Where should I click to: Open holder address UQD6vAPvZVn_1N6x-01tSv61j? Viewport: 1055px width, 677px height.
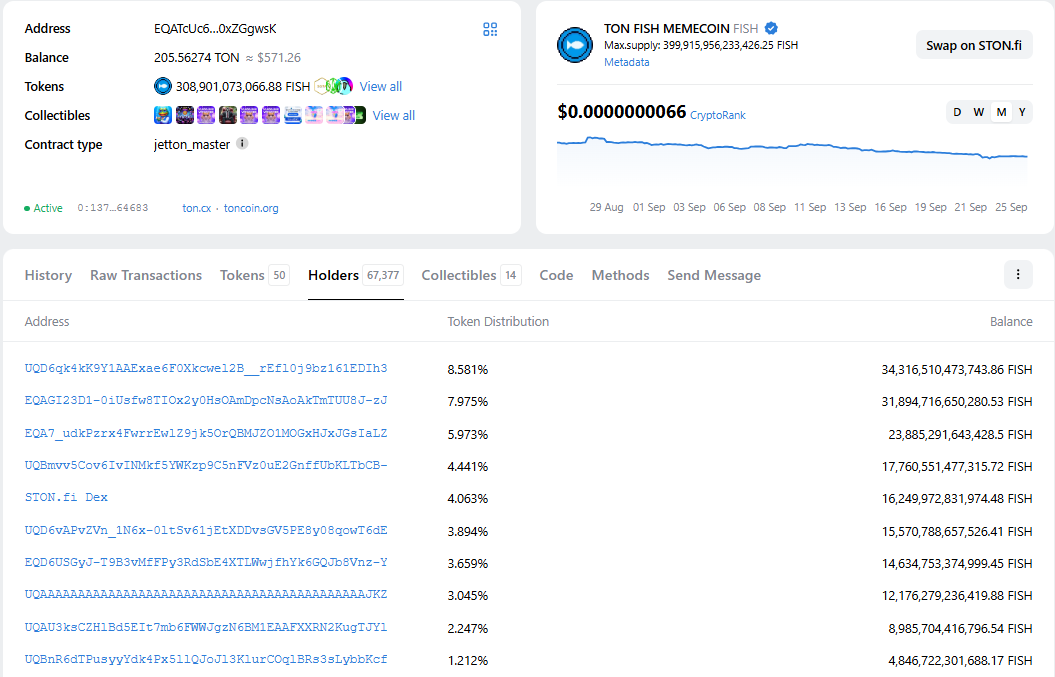pyautogui.click(x=206, y=530)
